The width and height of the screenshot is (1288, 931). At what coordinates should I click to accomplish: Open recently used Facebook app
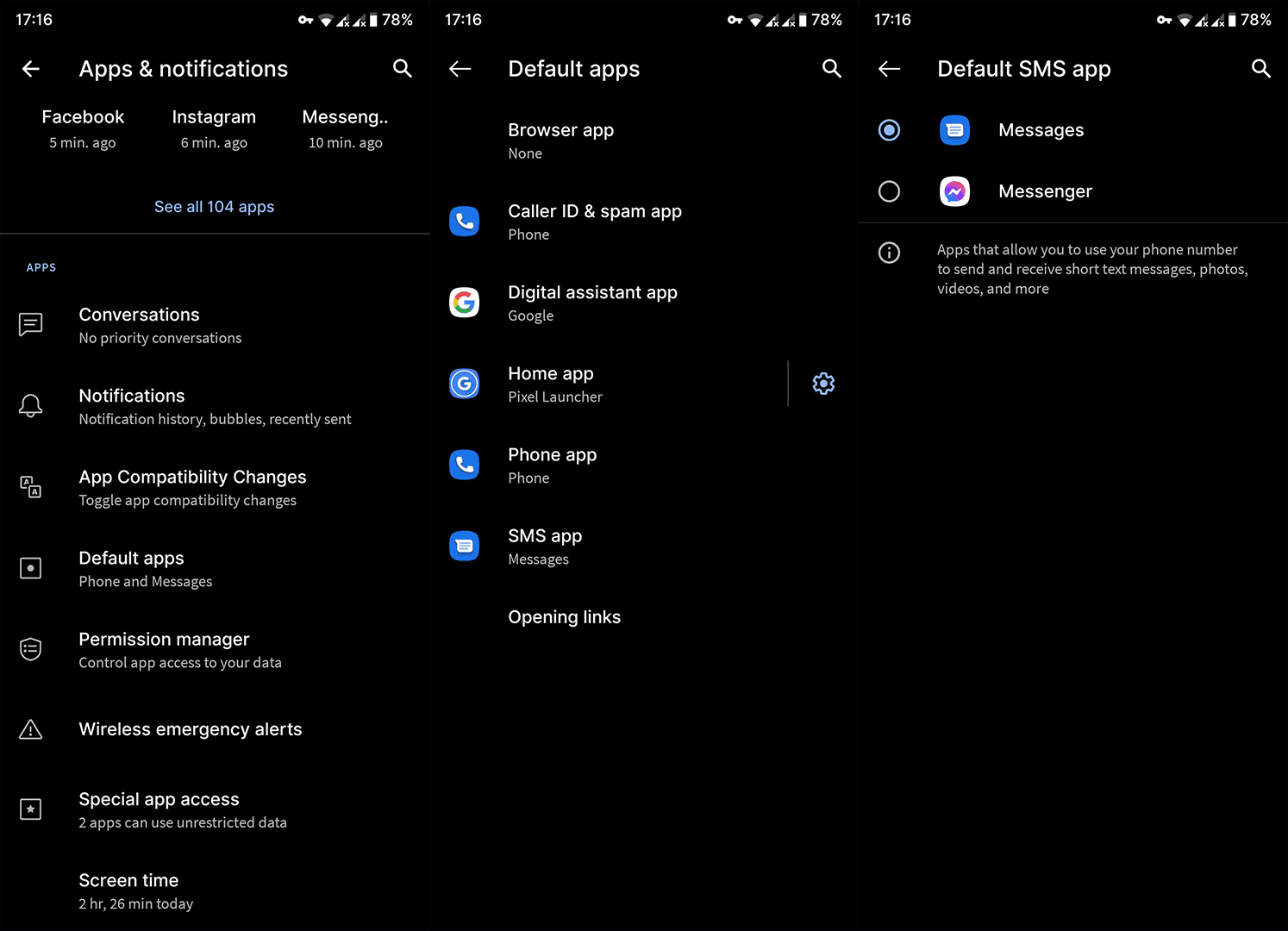tap(83, 128)
